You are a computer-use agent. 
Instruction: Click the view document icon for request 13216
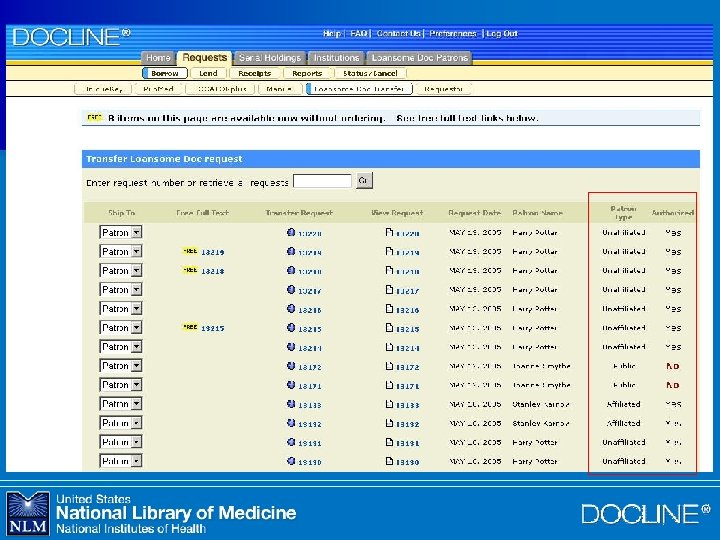(389, 309)
